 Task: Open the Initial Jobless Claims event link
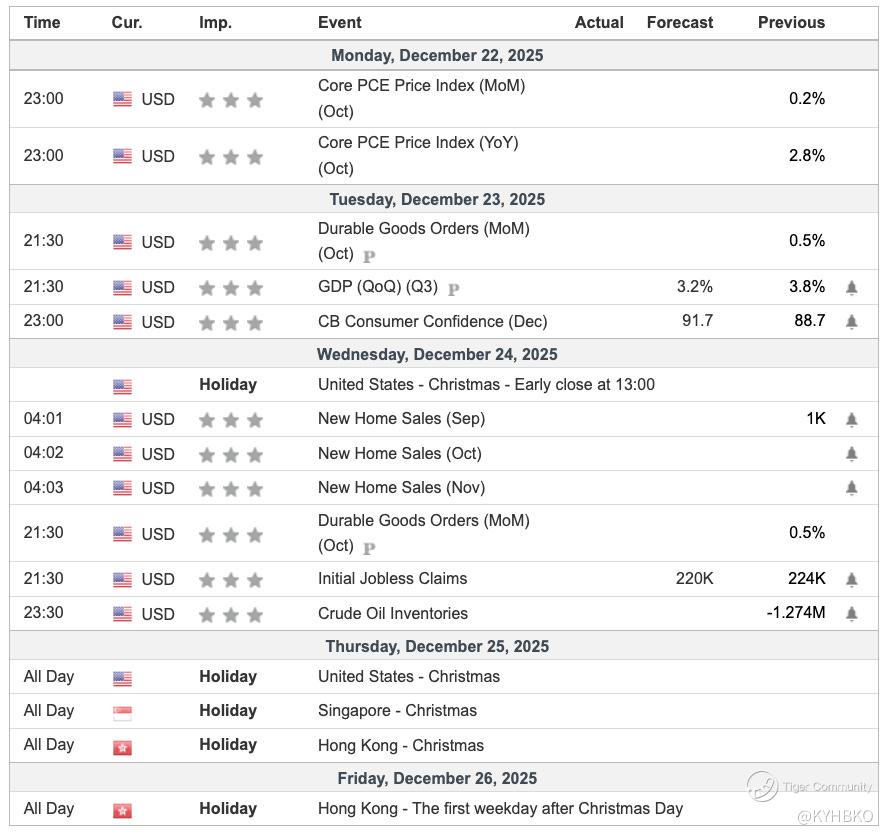[392, 579]
